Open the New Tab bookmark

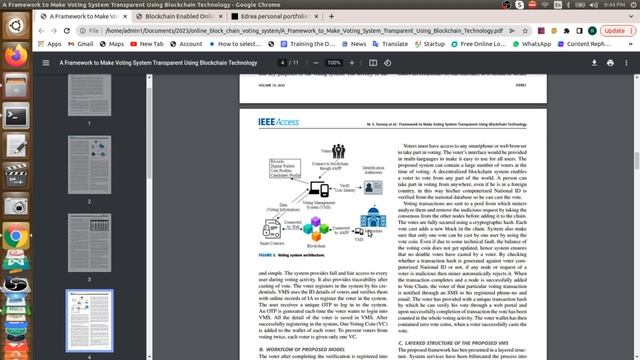coord(147,44)
